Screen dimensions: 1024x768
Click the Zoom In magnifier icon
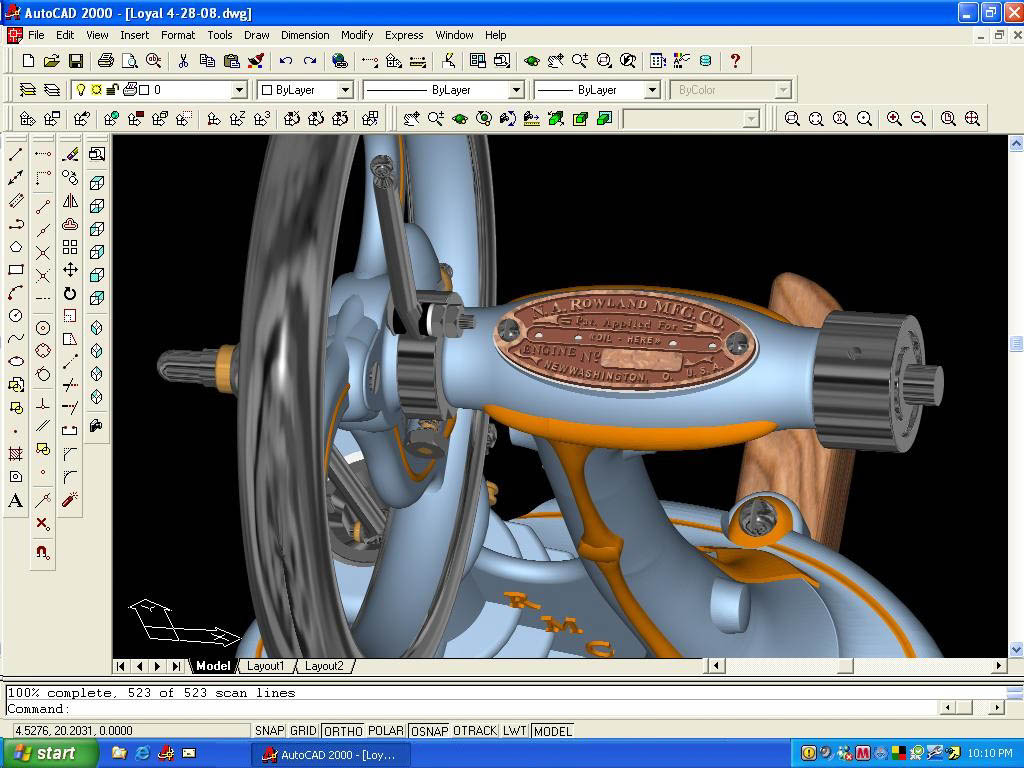(x=894, y=119)
